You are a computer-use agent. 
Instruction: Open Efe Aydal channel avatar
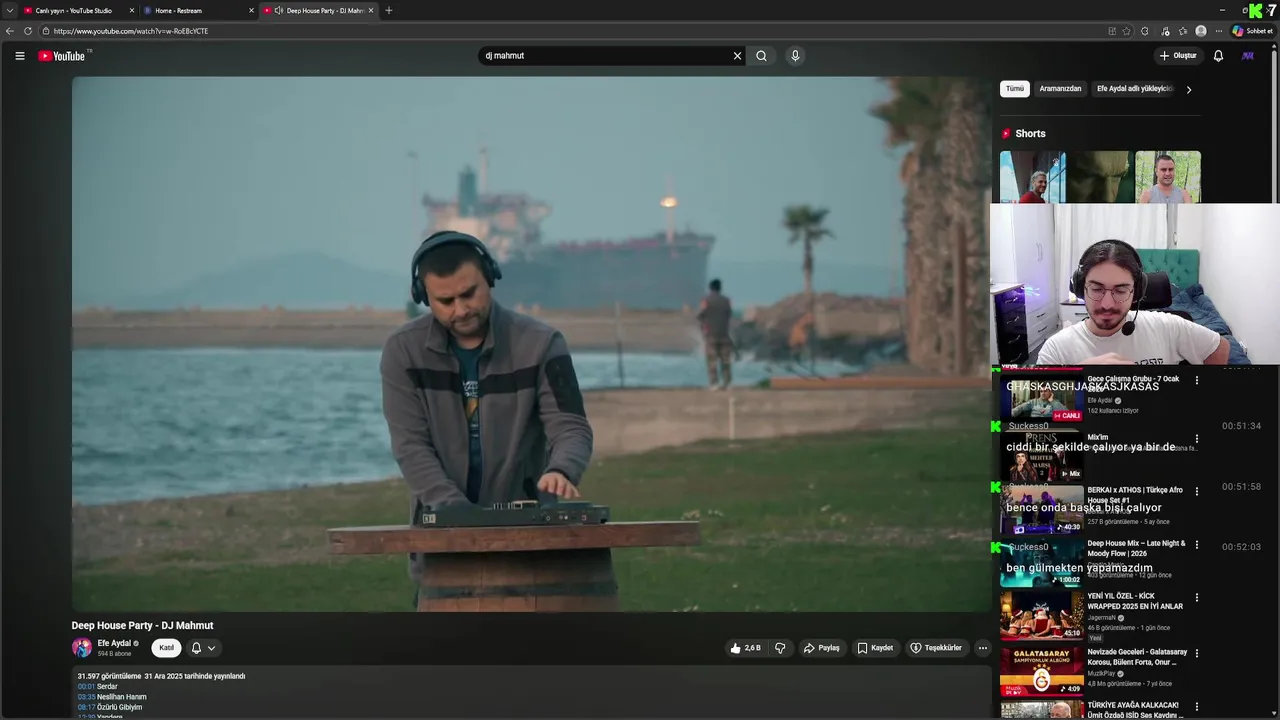[81, 647]
